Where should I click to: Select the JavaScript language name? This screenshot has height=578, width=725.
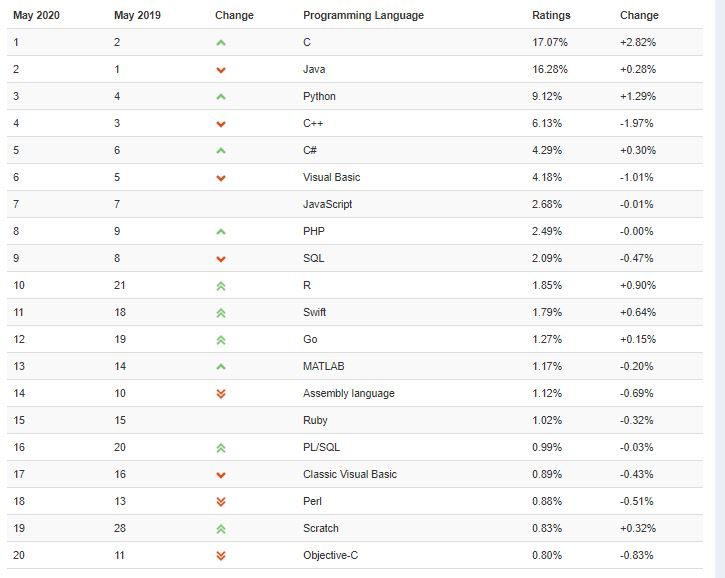(x=327, y=204)
